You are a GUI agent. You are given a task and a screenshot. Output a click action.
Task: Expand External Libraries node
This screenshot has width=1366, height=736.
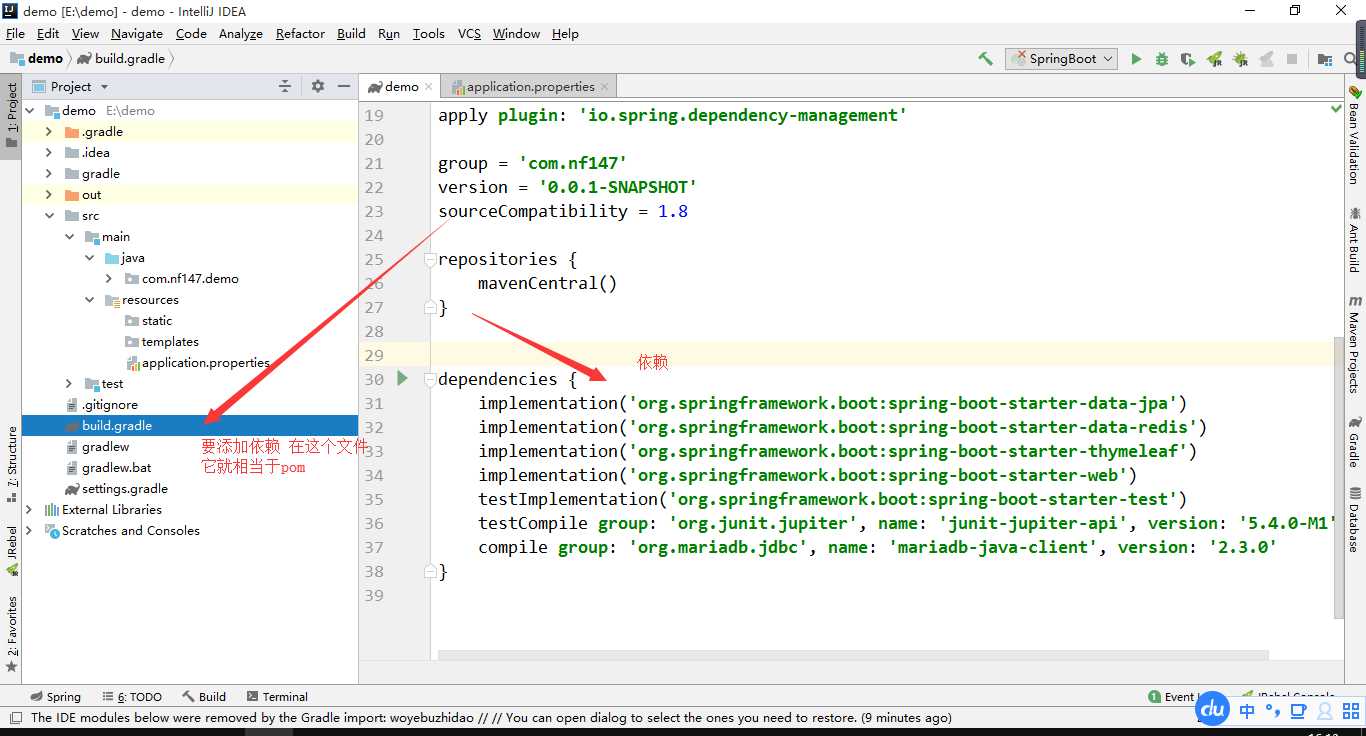point(29,510)
